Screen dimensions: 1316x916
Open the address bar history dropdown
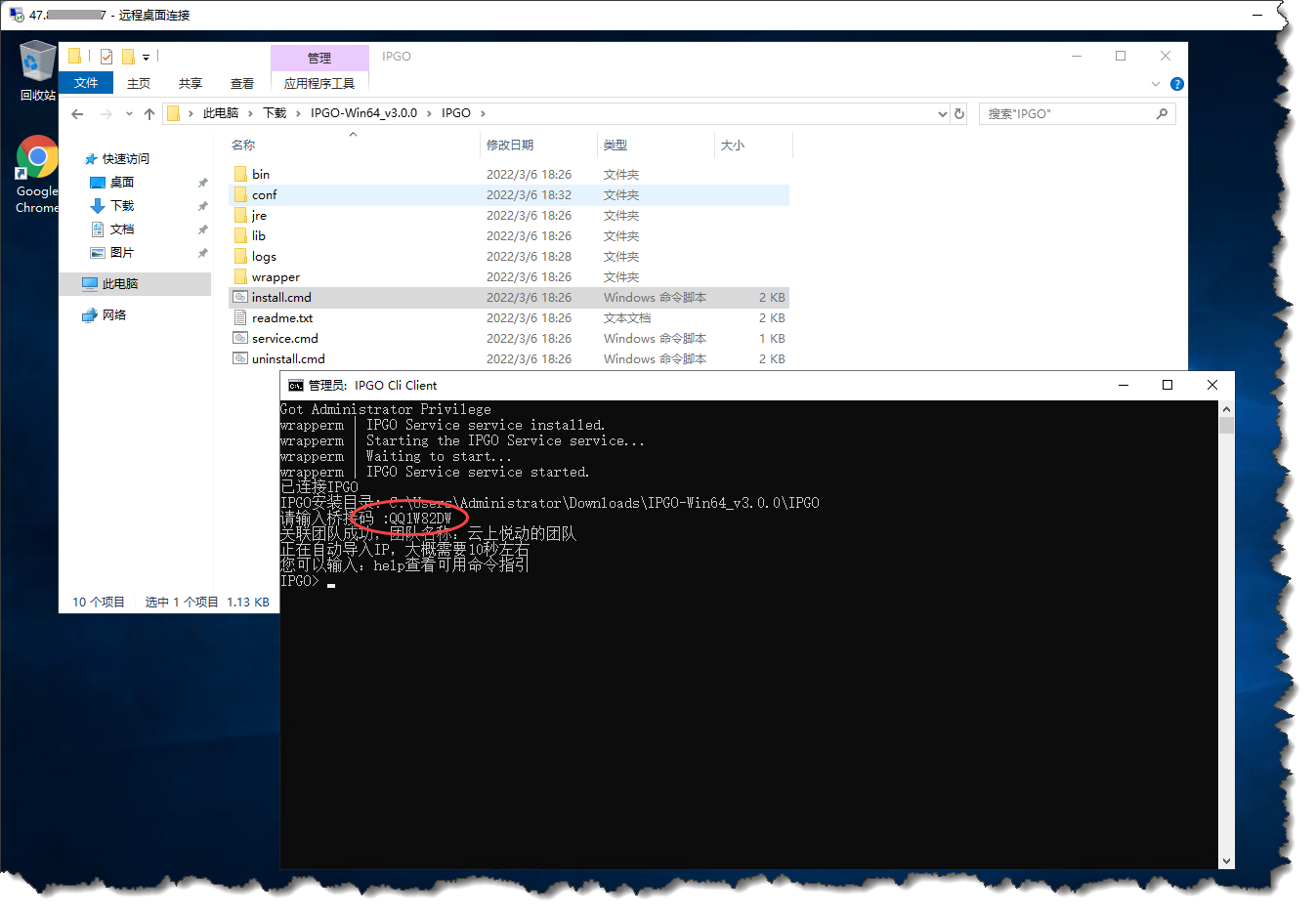tap(942, 114)
